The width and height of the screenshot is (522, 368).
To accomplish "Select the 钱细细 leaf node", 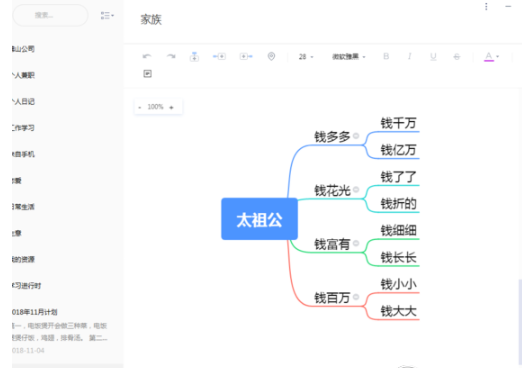I will [x=398, y=230].
